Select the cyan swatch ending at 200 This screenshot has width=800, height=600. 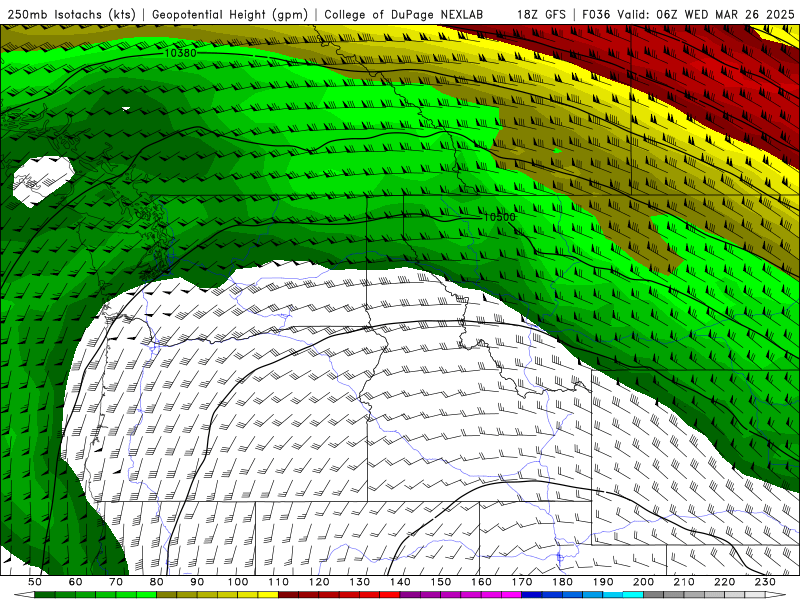[633, 595]
